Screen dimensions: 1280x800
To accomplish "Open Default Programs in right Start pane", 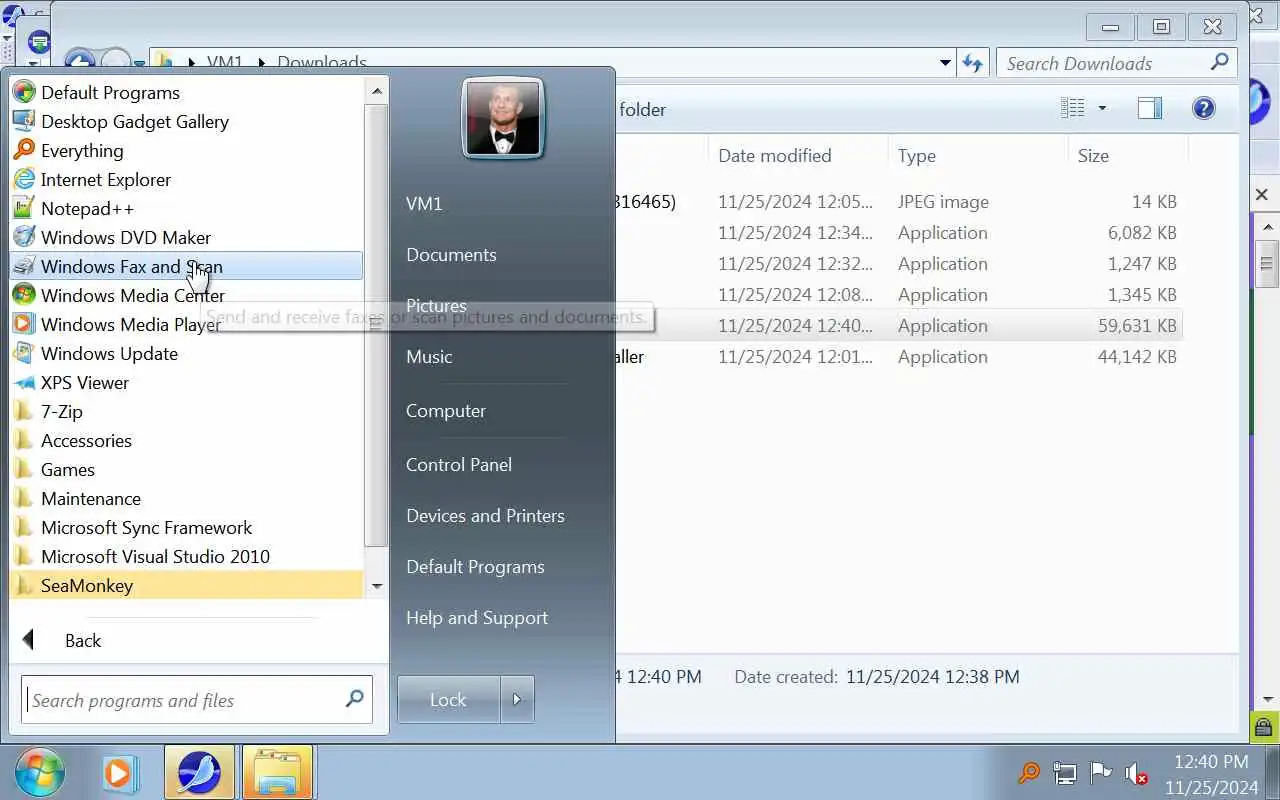I will 475,566.
